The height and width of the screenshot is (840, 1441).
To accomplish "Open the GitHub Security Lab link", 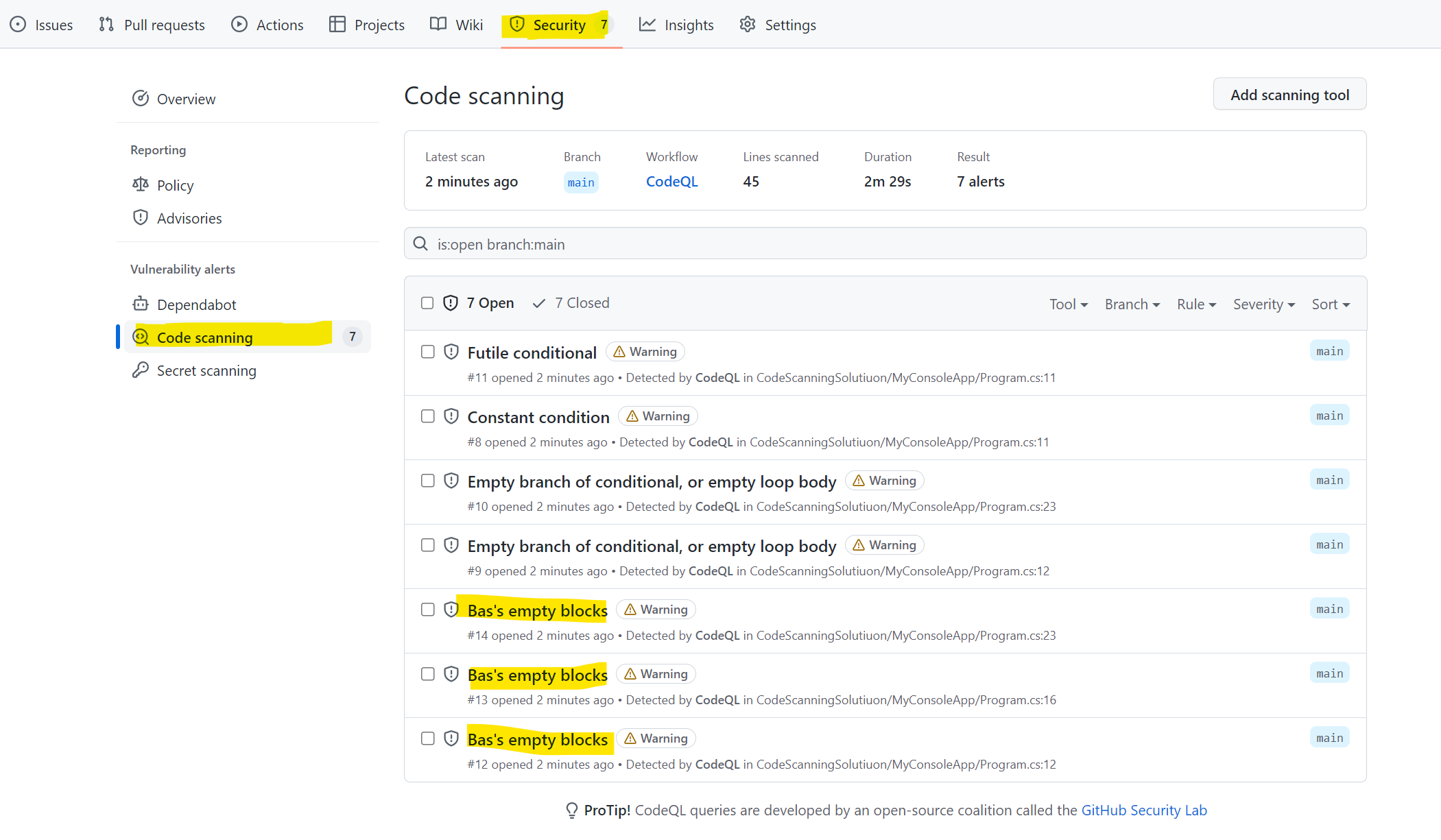I will pyautogui.click(x=1144, y=810).
